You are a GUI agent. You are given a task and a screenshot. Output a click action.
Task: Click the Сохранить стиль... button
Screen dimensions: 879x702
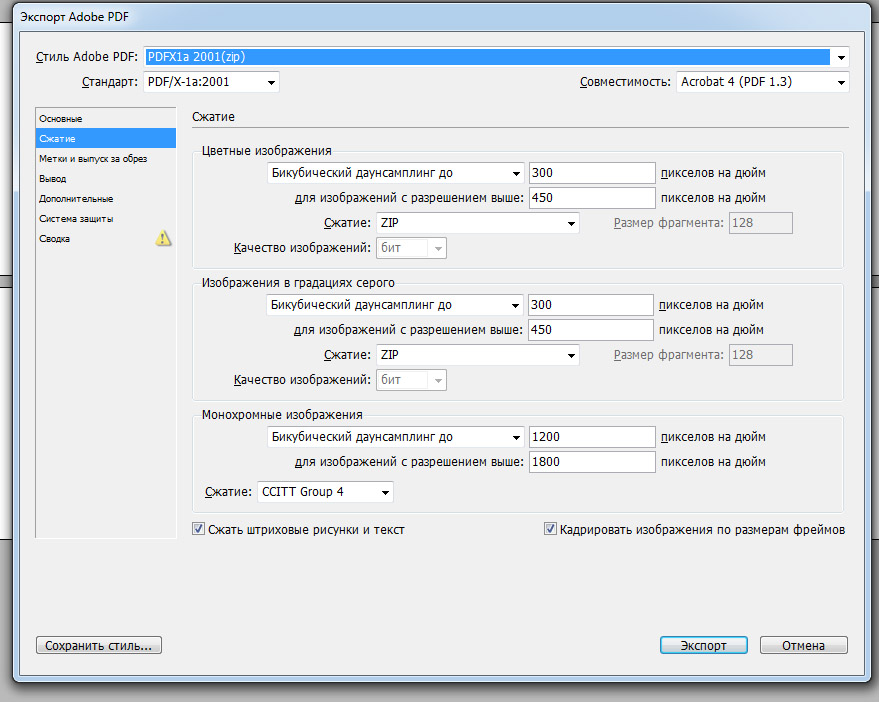pos(99,645)
